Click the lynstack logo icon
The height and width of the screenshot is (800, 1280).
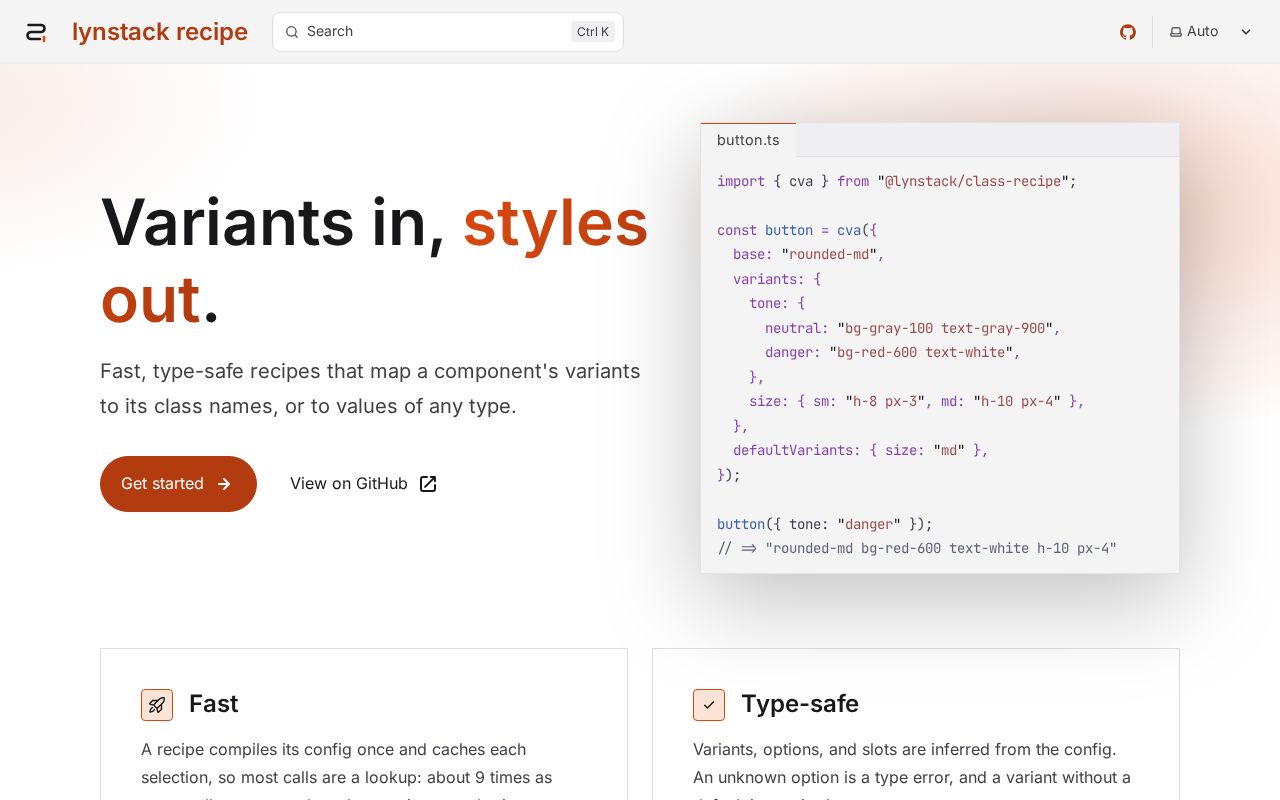click(36, 32)
